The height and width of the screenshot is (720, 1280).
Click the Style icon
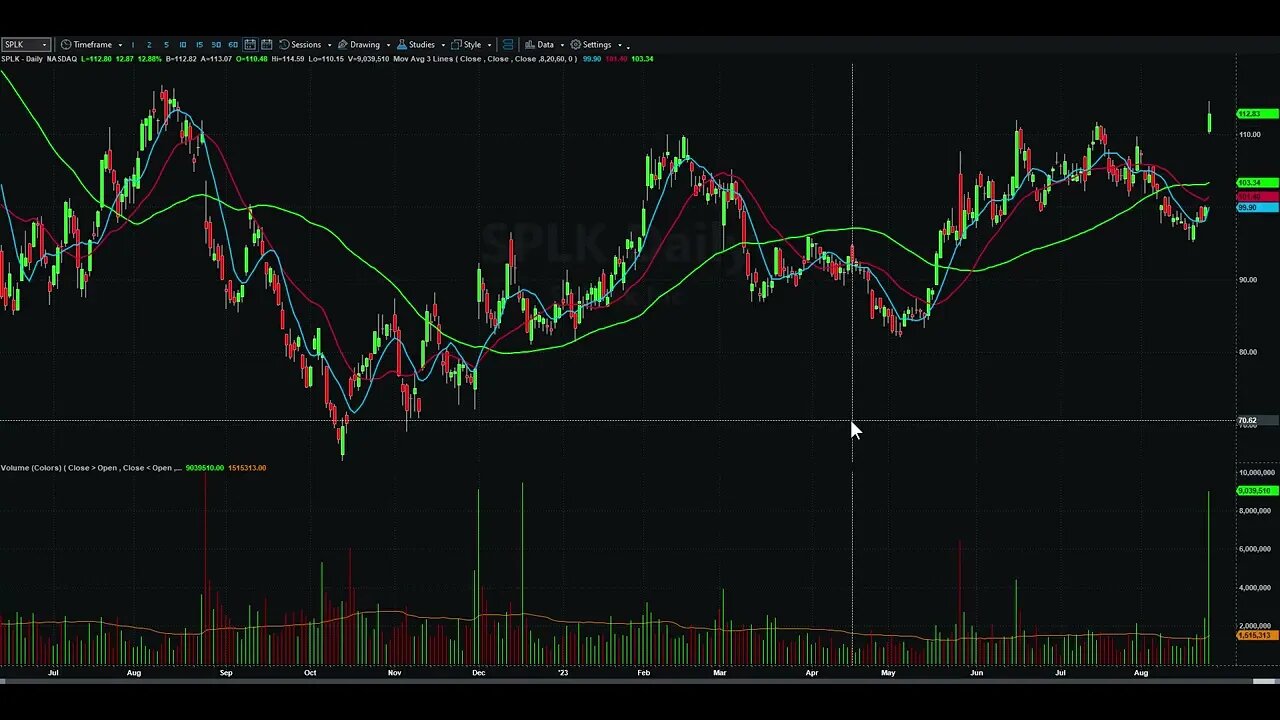click(456, 45)
